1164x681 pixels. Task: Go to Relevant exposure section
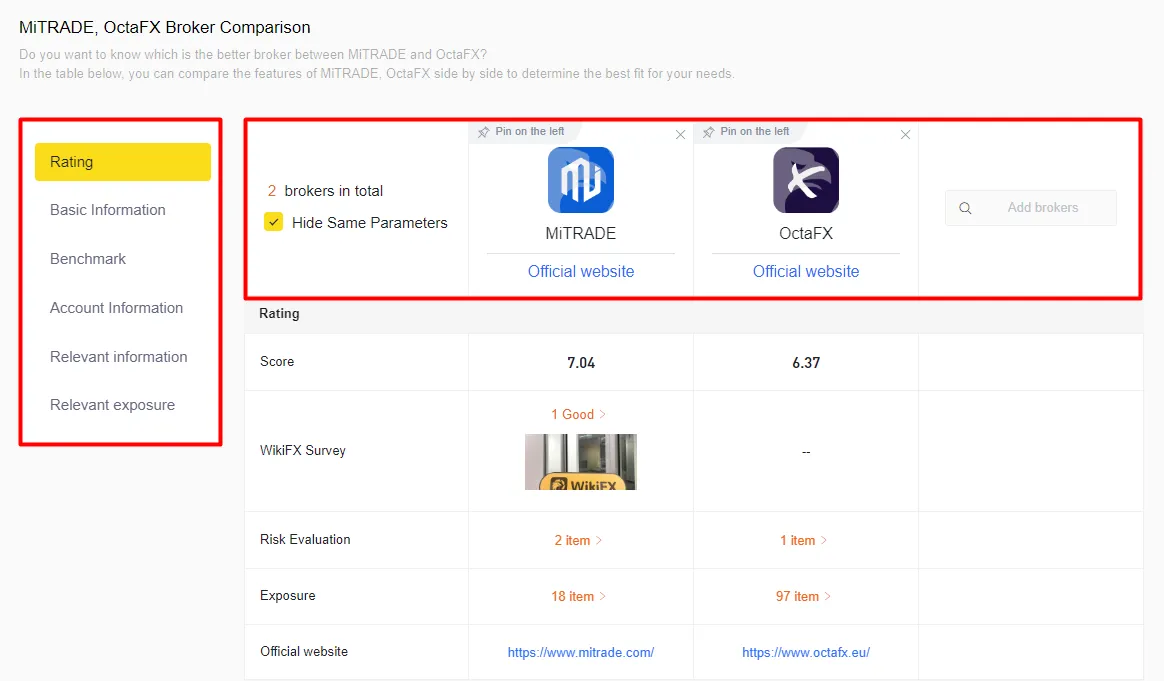tap(112, 405)
